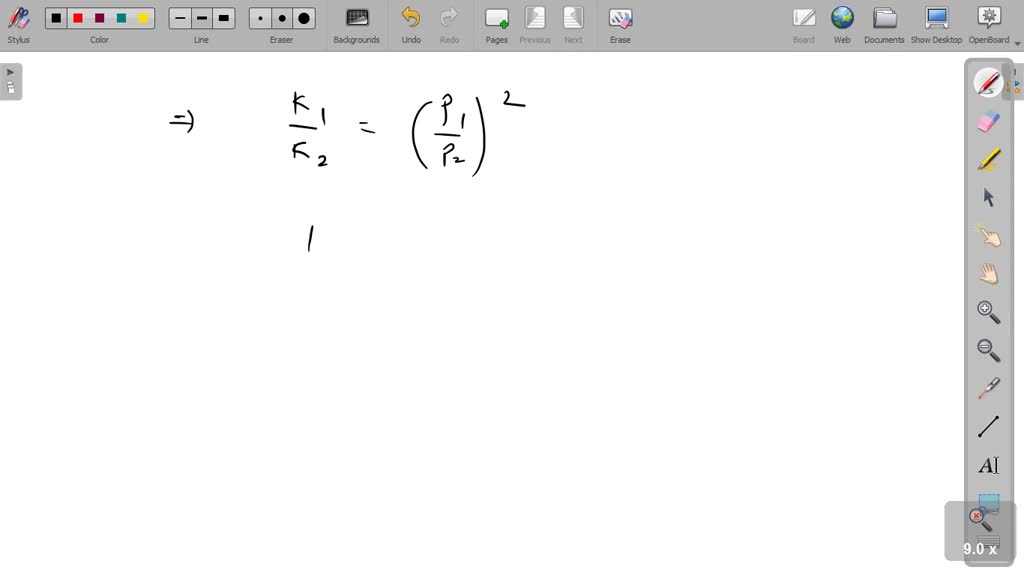
Task: Choose the Interact (play) tool
Action: pyautogui.click(x=988, y=235)
